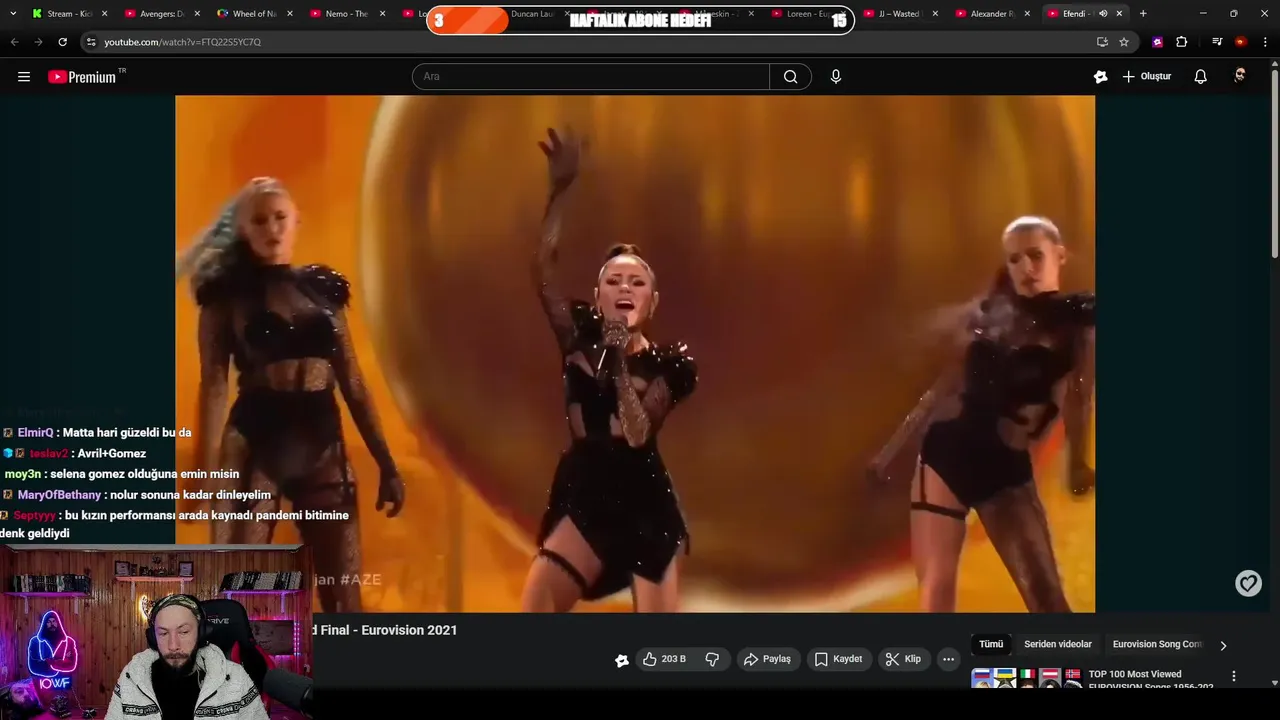Click the 203 B like count
The height and width of the screenshot is (720, 1280).
click(x=674, y=659)
